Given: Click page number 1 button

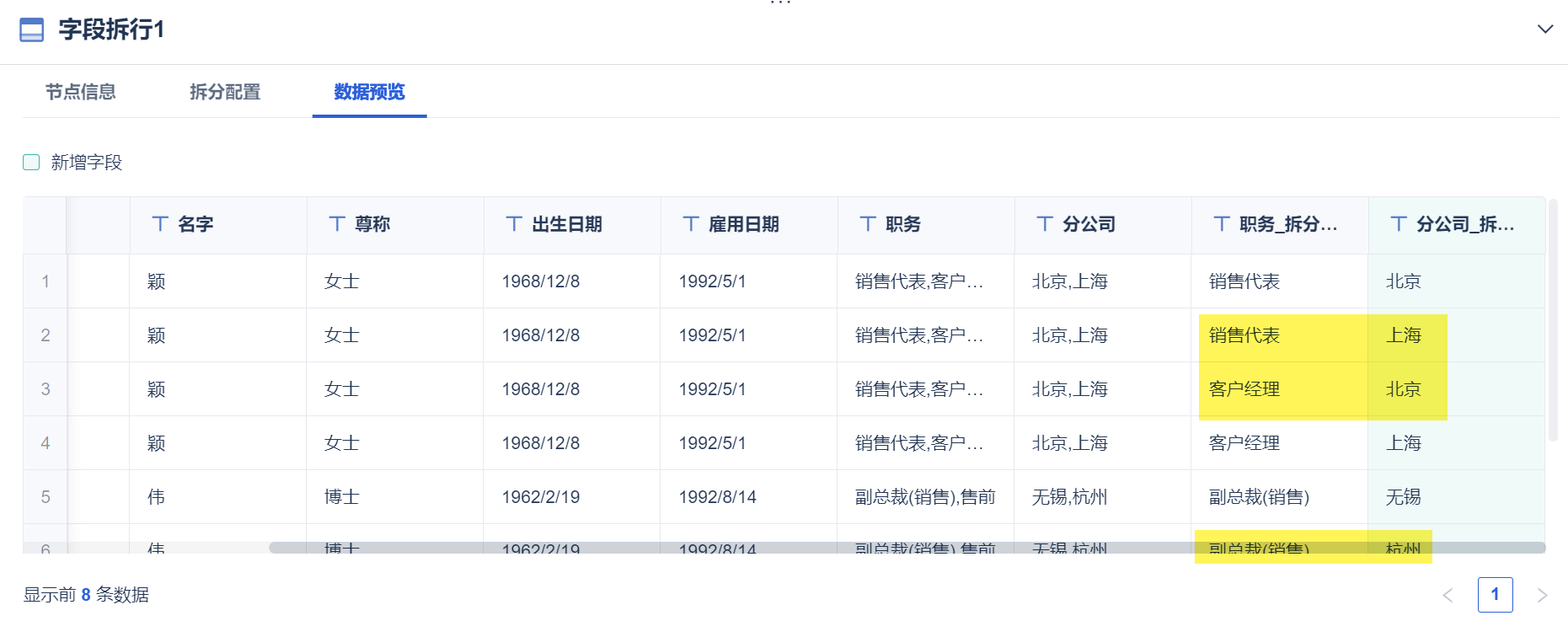Looking at the screenshot, I should click(x=1495, y=595).
